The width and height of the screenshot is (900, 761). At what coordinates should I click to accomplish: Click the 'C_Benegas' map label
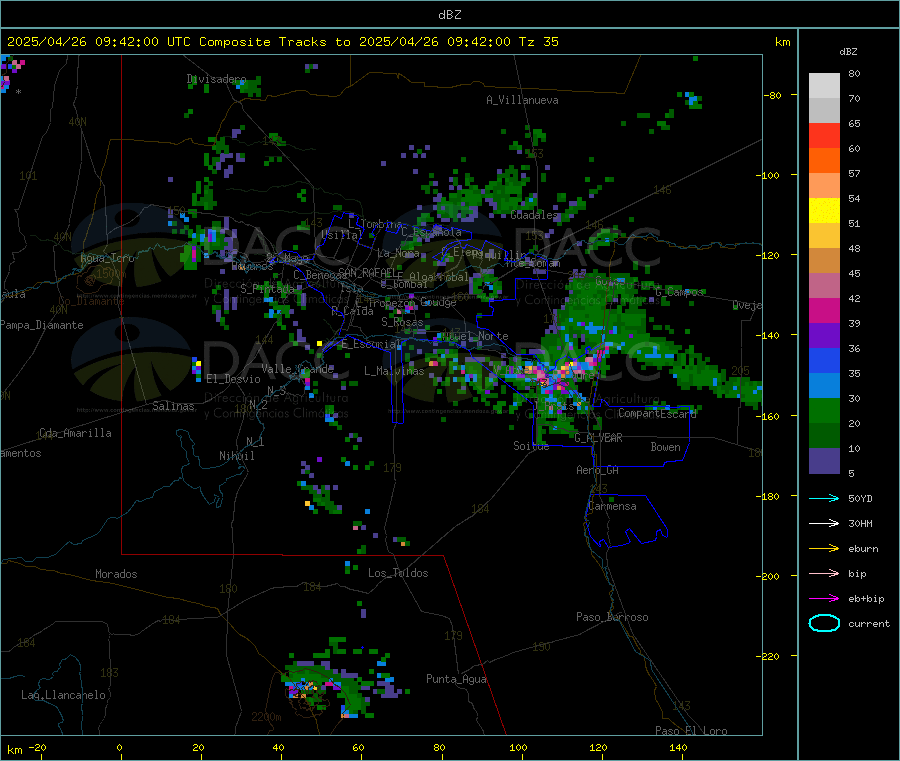(x=320, y=275)
